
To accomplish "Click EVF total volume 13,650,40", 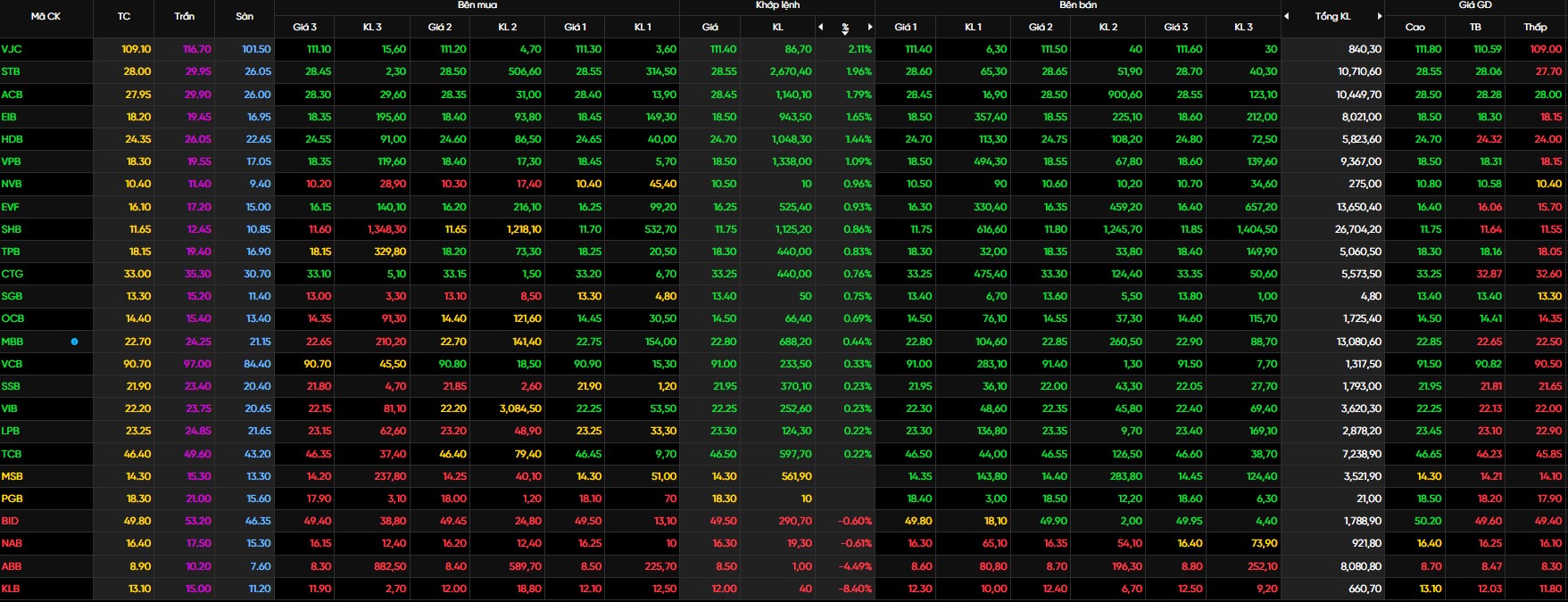I will point(1359,207).
